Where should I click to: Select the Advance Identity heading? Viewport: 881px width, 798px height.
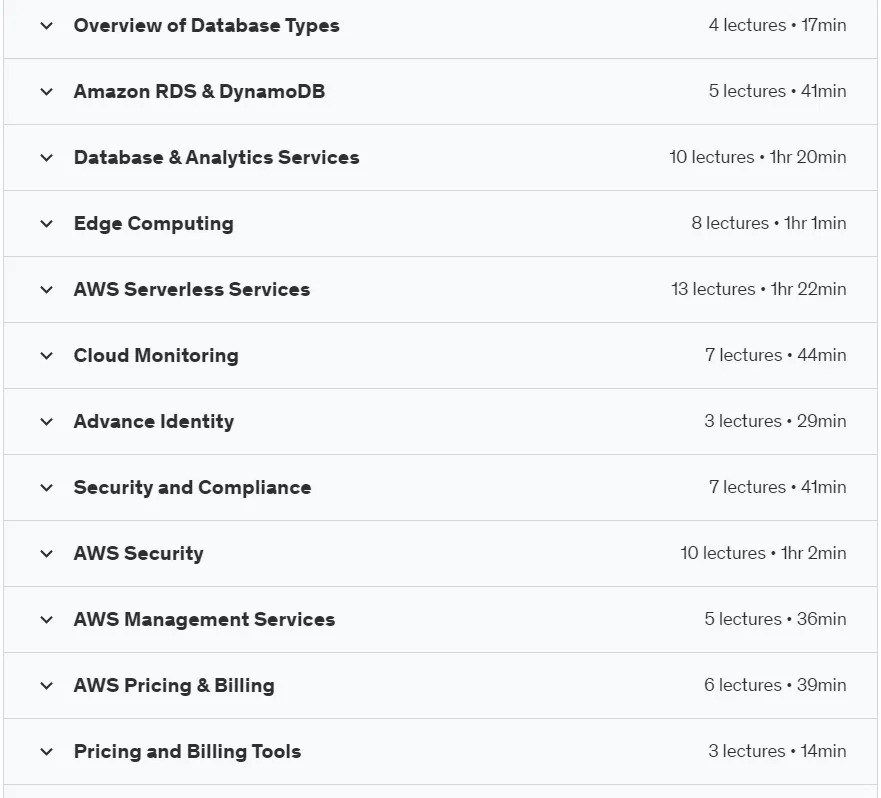(x=154, y=421)
